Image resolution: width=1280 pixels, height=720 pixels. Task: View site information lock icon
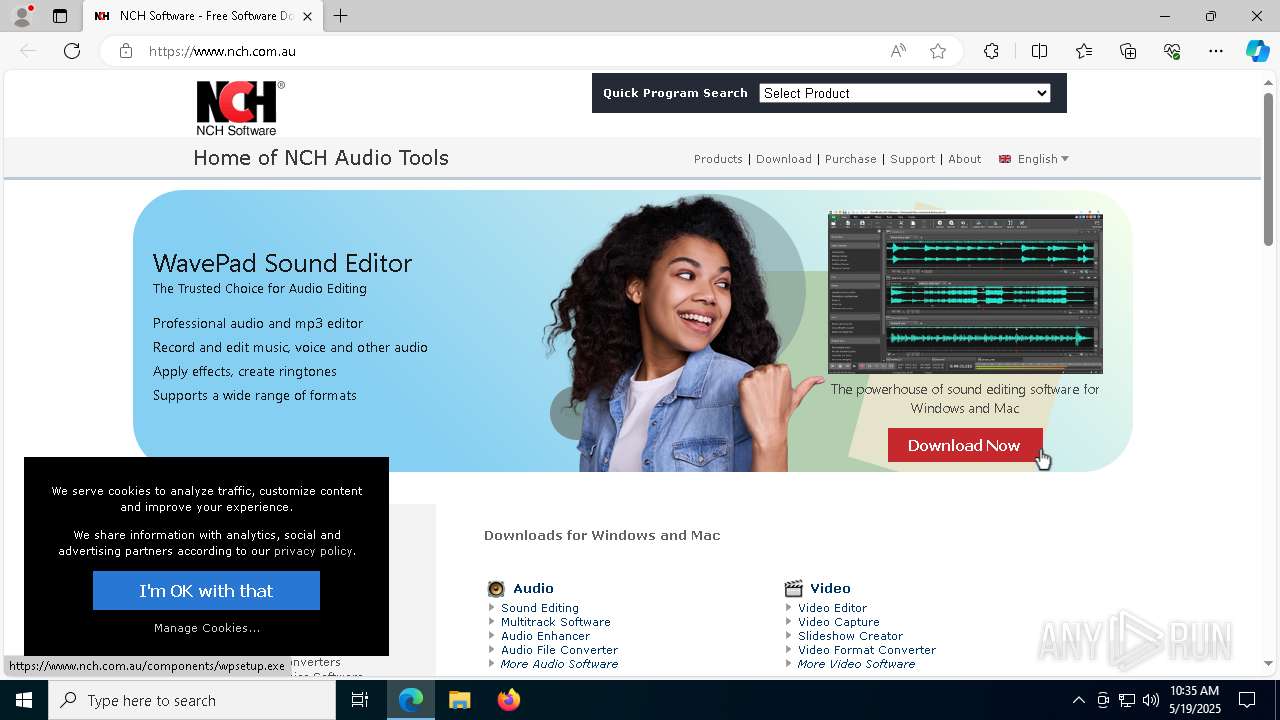[x=126, y=51]
